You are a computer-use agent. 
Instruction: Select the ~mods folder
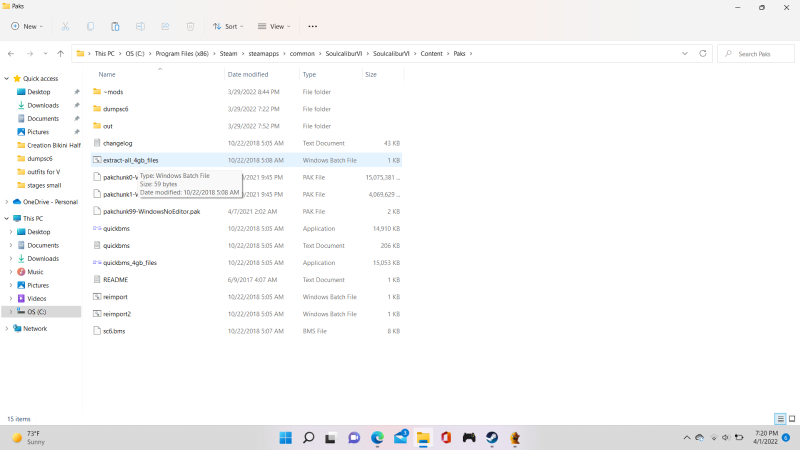[113, 92]
